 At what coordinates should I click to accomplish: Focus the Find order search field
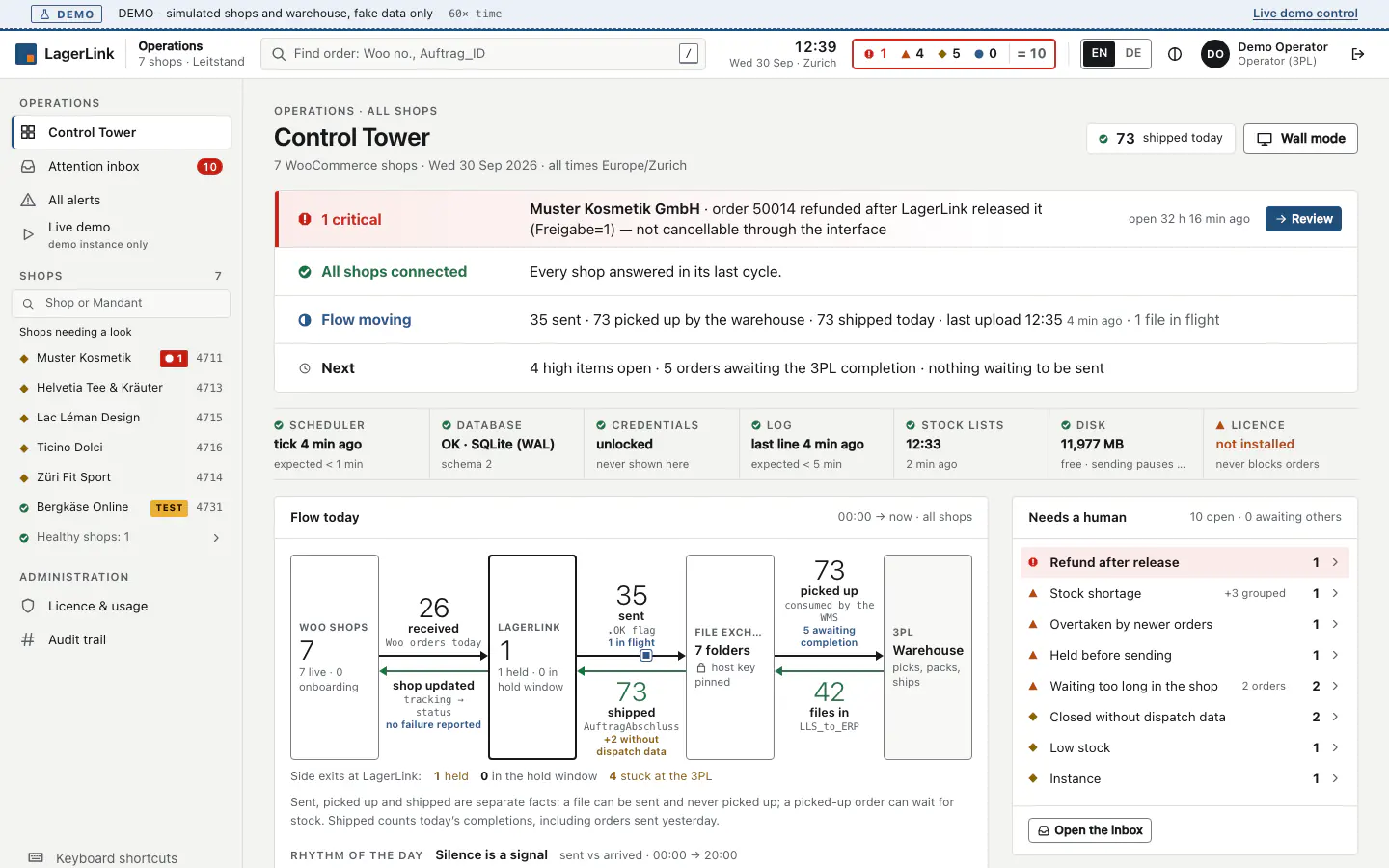pos(483,54)
